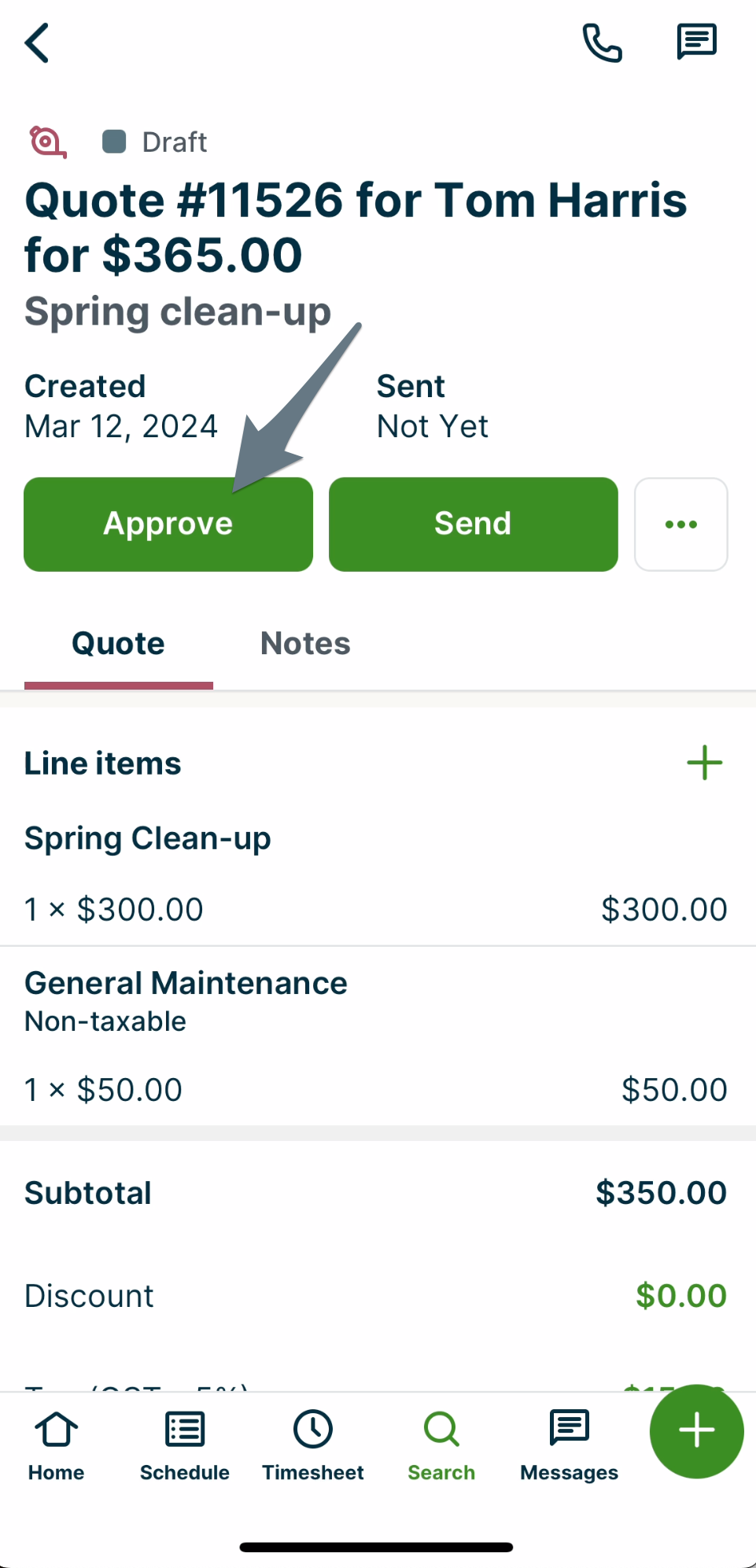Viewport: 756px width, 1568px height.
Task: Add a new line item with the plus
Action: tap(704, 762)
